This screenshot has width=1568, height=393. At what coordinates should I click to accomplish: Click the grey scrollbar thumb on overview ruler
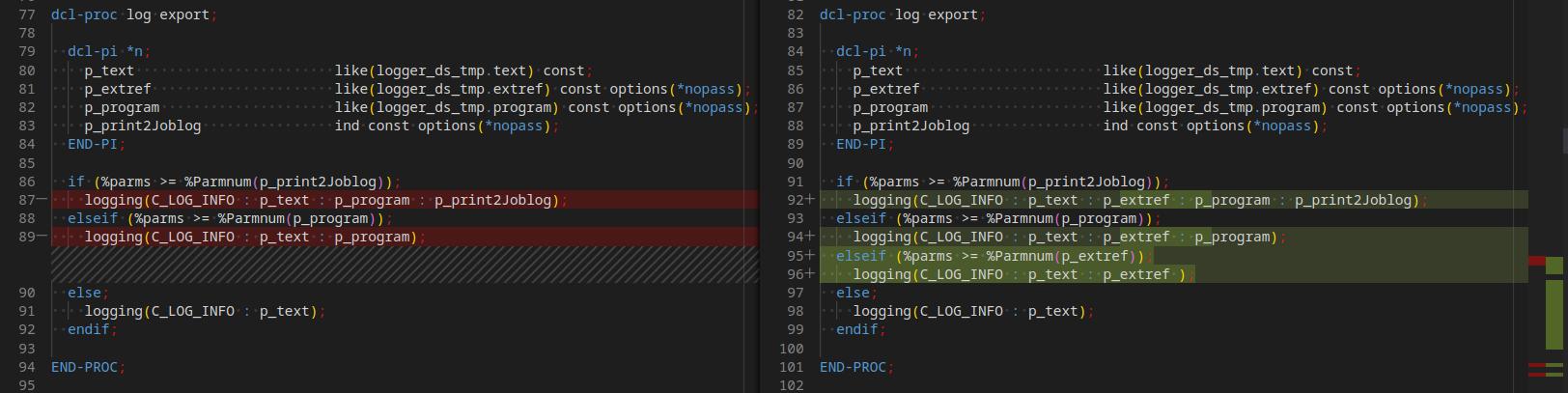point(1564,143)
